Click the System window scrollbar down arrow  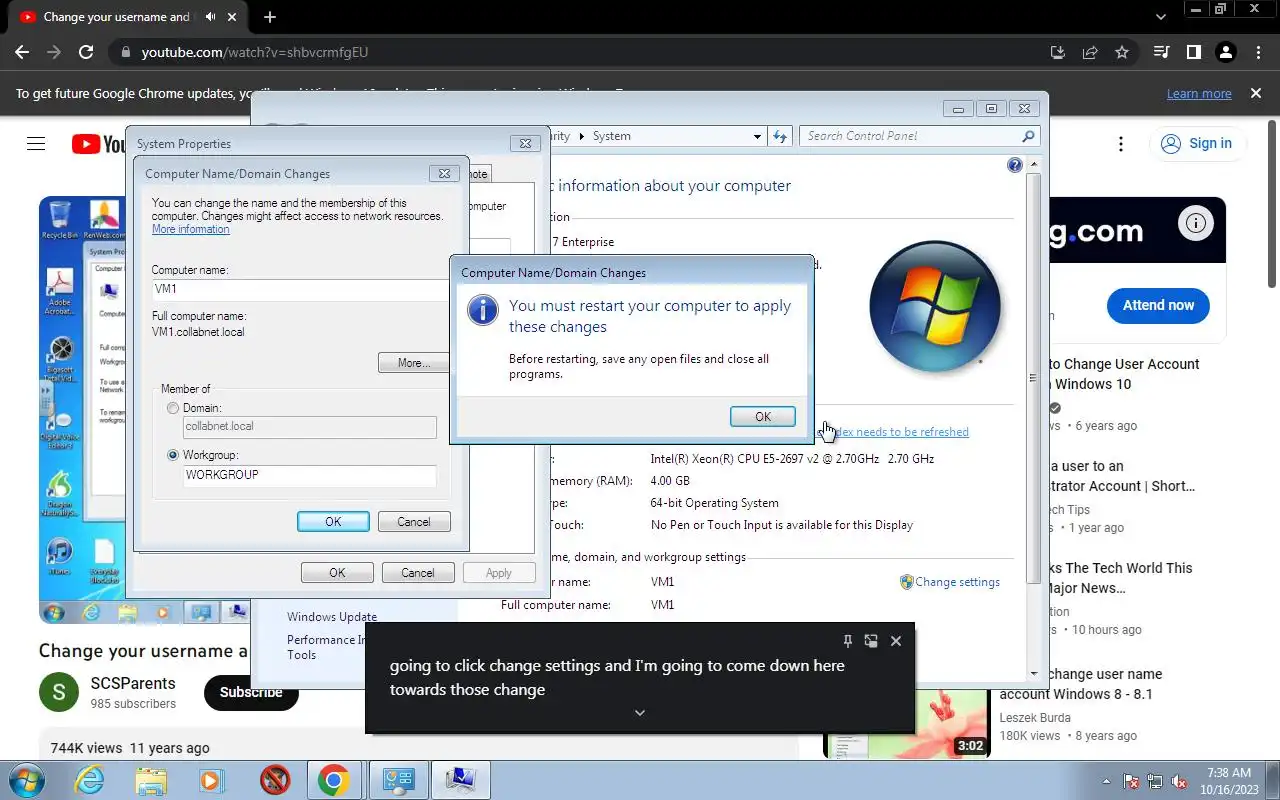(1033, 674)
